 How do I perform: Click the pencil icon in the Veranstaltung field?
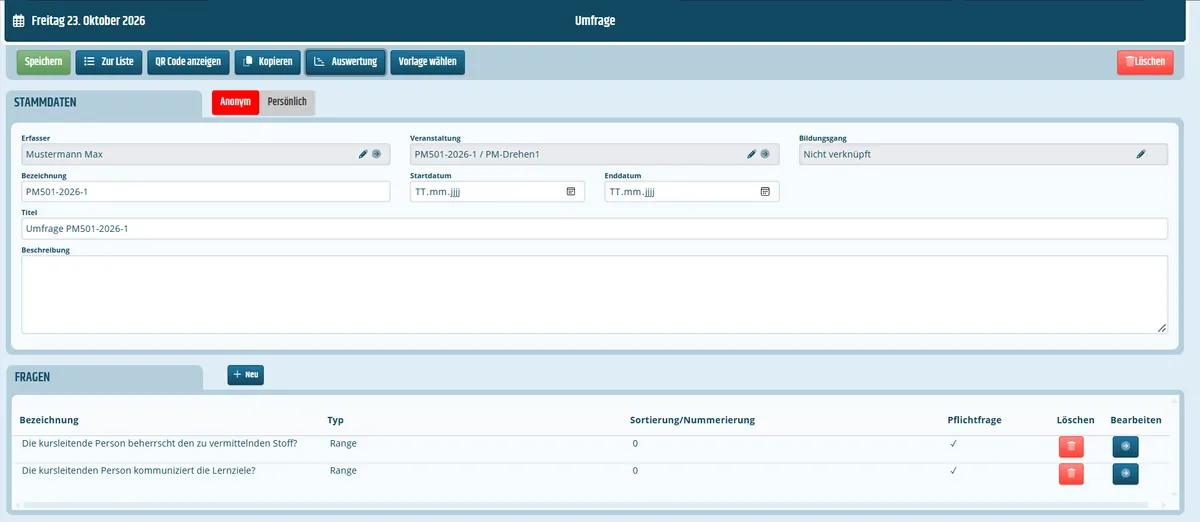(x=751, y=154)
